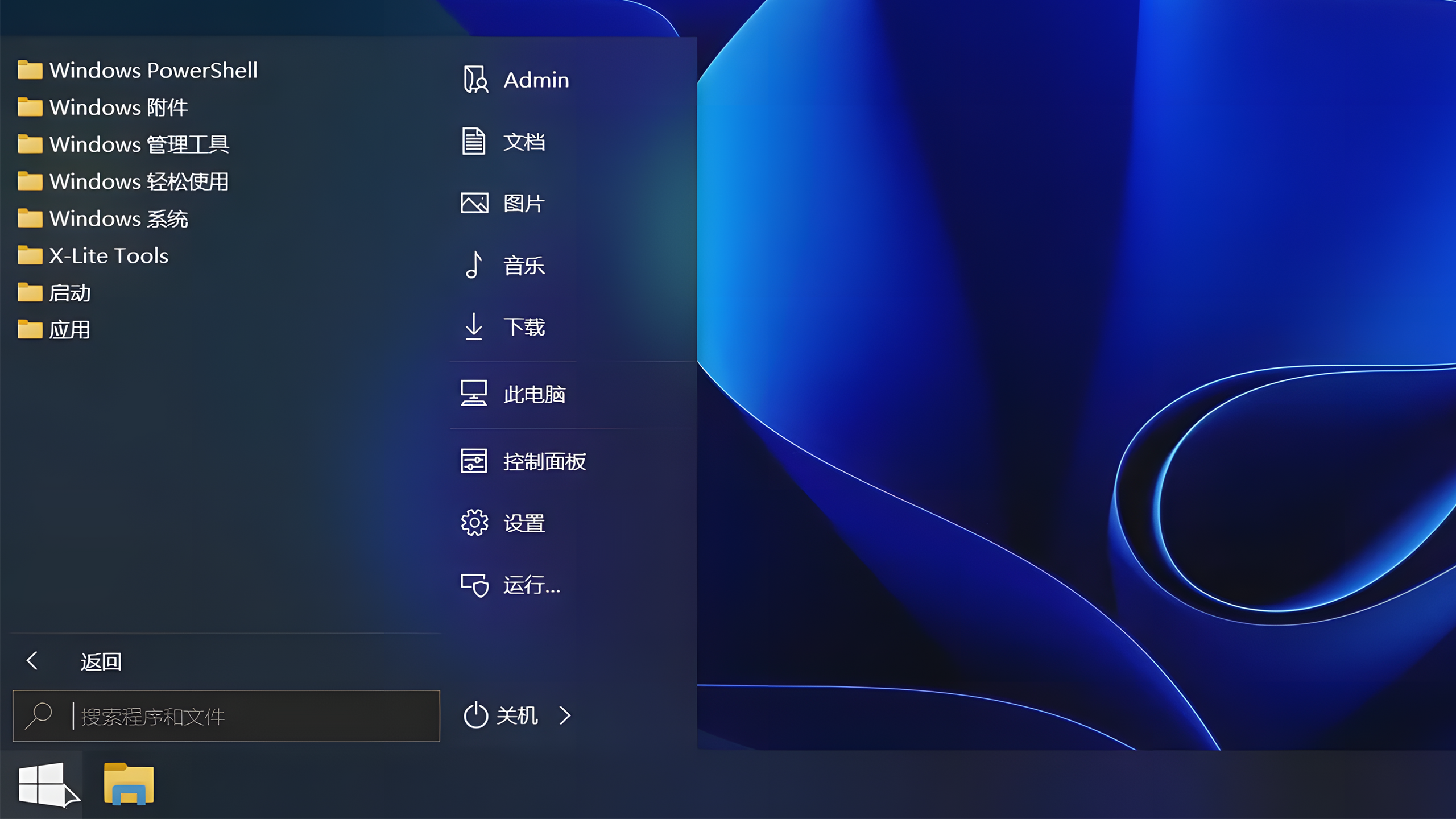1456x819 pixels.
Task: Click the magnifier icon in search box
Action: click(x=39, y=716)
